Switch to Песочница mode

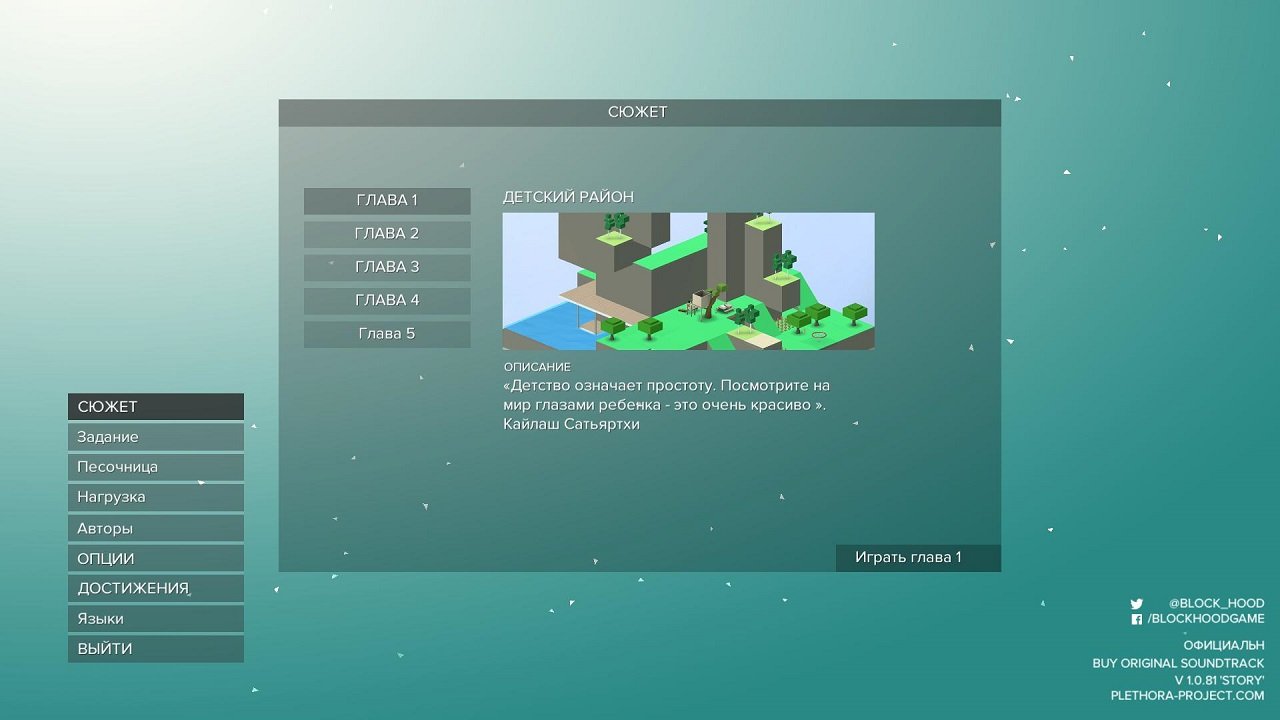[155, 466]
